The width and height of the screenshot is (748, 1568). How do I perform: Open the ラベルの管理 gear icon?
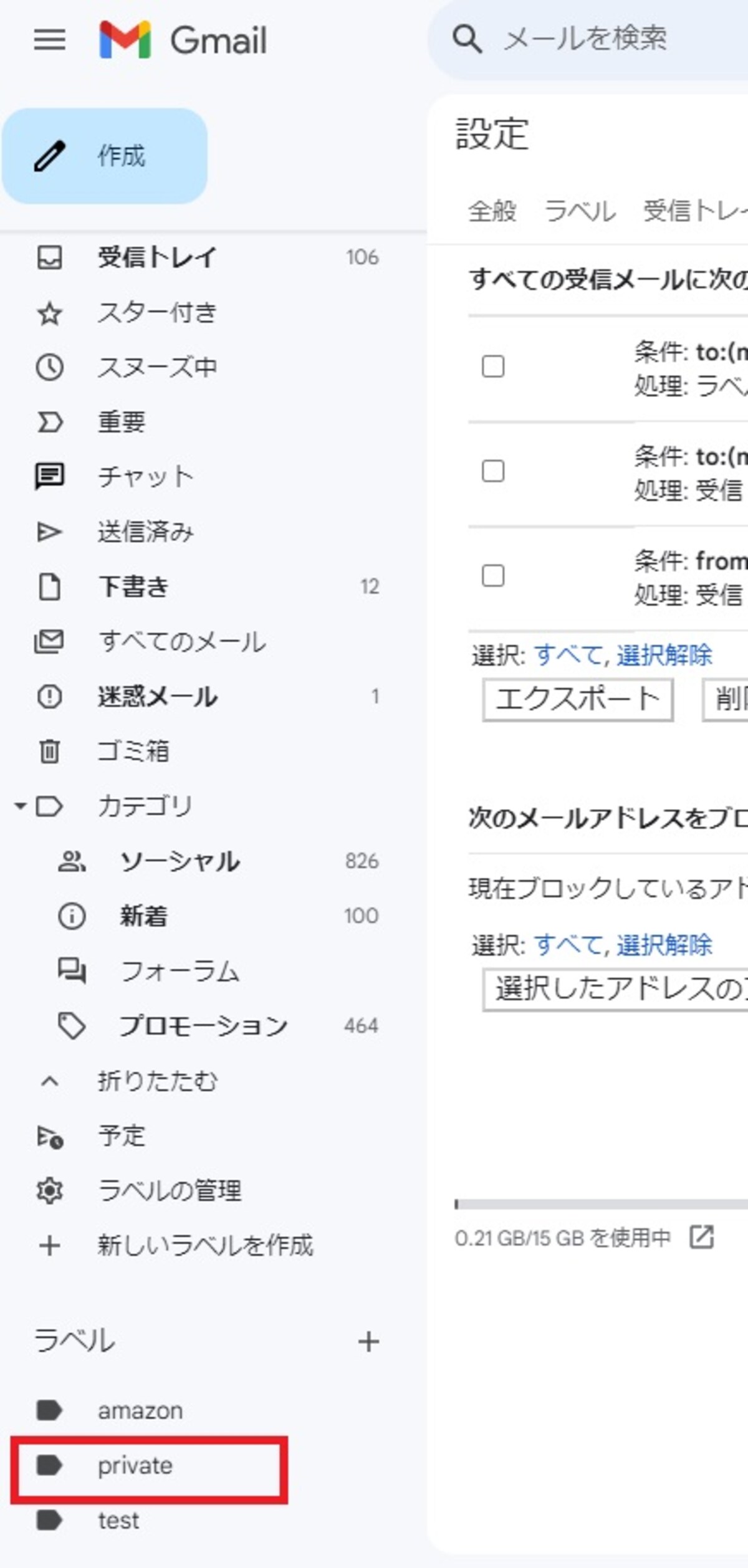(x=50, y=1191)
